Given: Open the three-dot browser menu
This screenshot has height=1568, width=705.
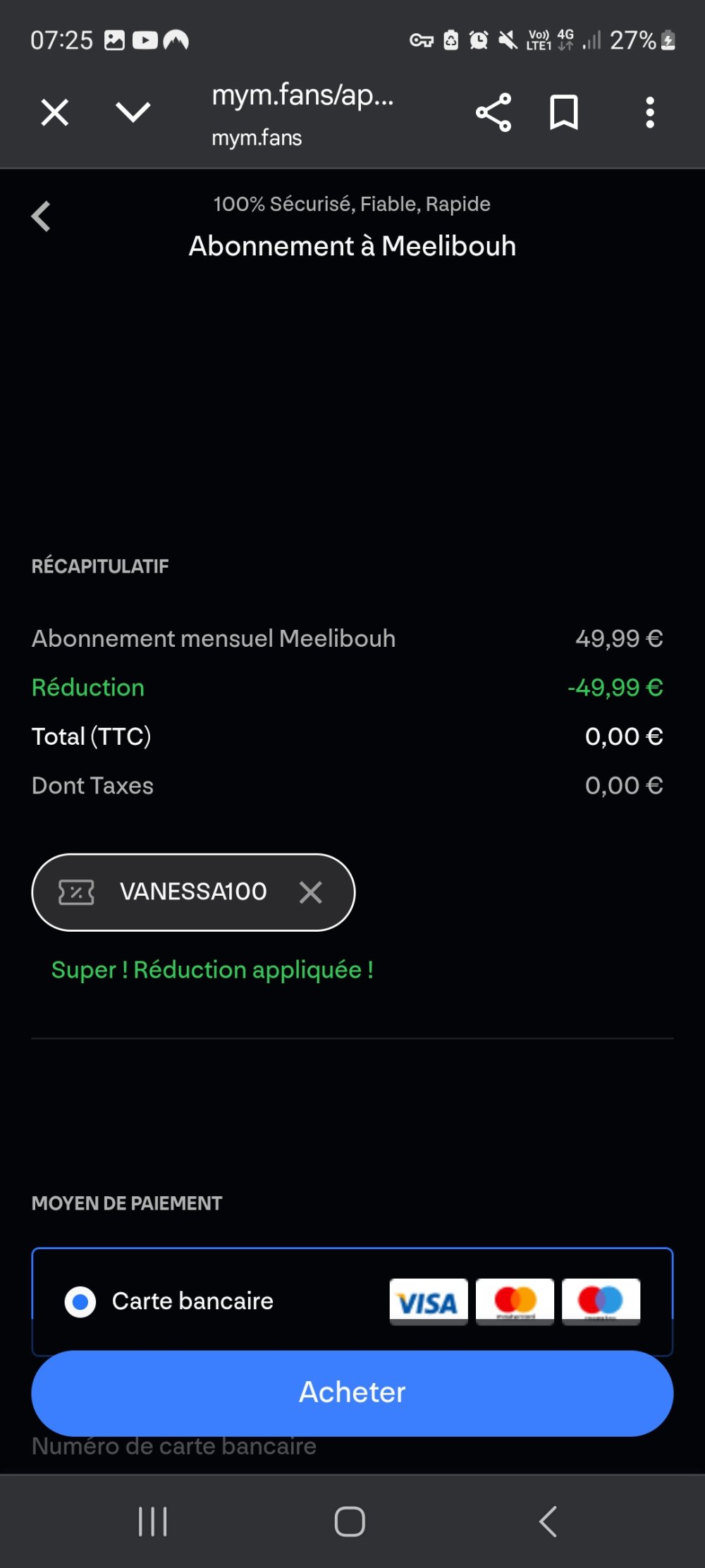Looking at the screenshot, I should [649, 112].
